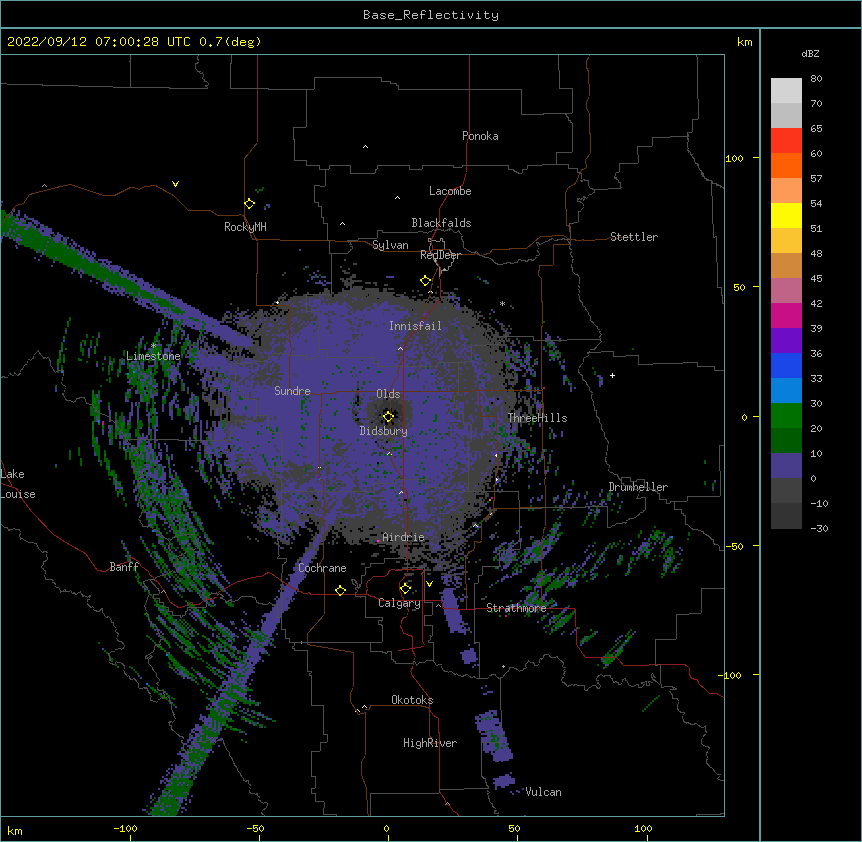Click the purple echo patch west of Vulcan

[504, 780]
